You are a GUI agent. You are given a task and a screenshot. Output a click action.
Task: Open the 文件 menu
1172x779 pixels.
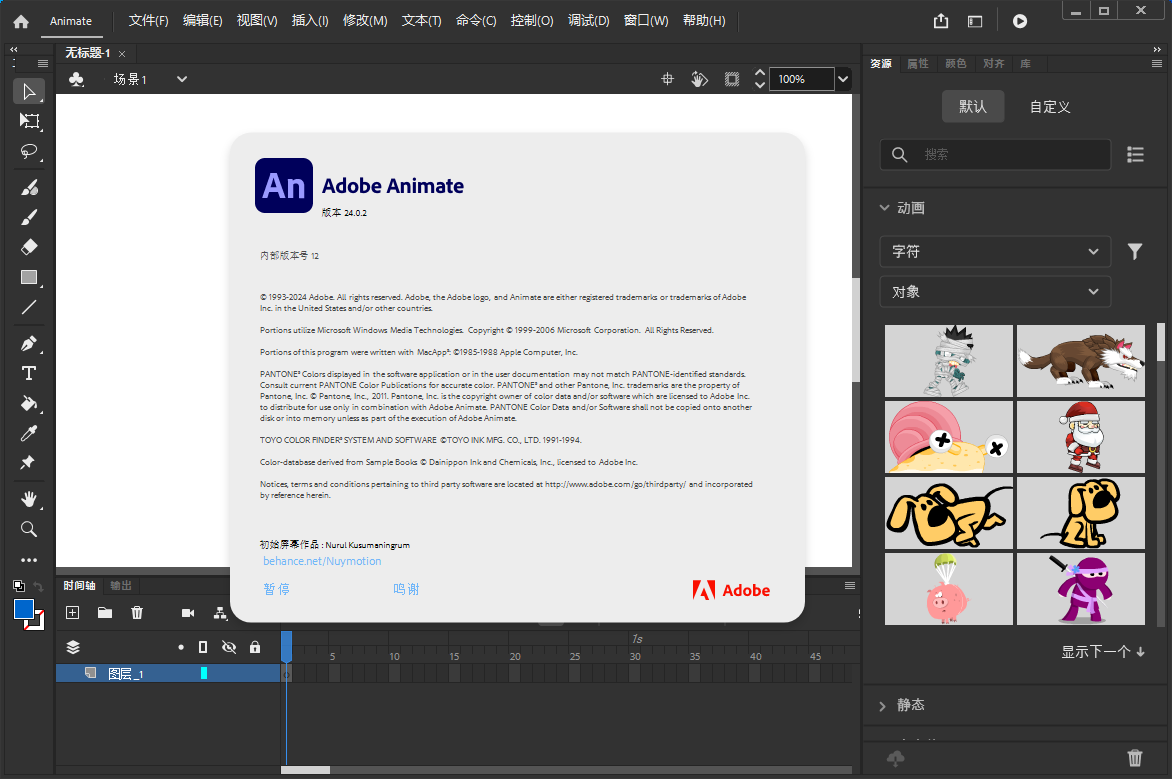148,20
